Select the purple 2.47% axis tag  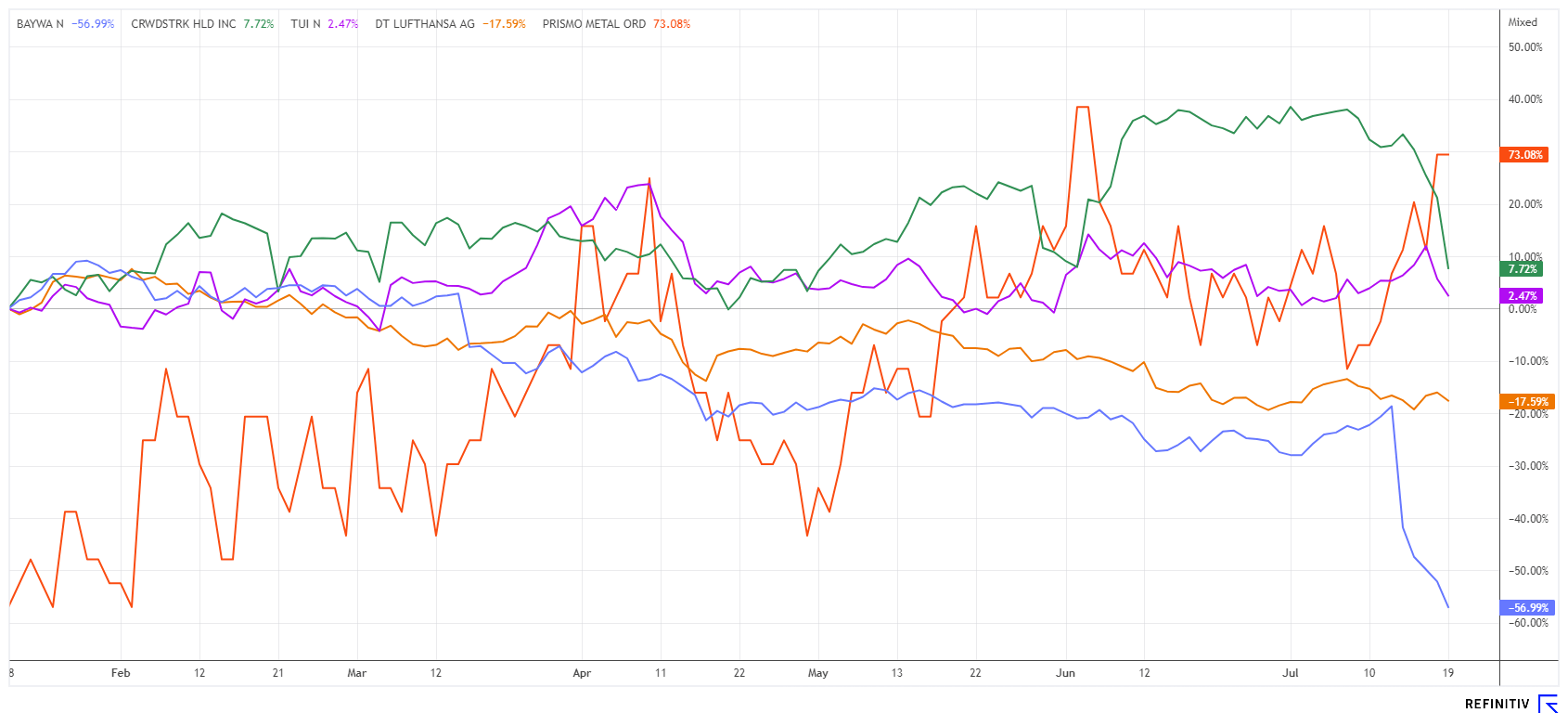(x=1523, y=296)
